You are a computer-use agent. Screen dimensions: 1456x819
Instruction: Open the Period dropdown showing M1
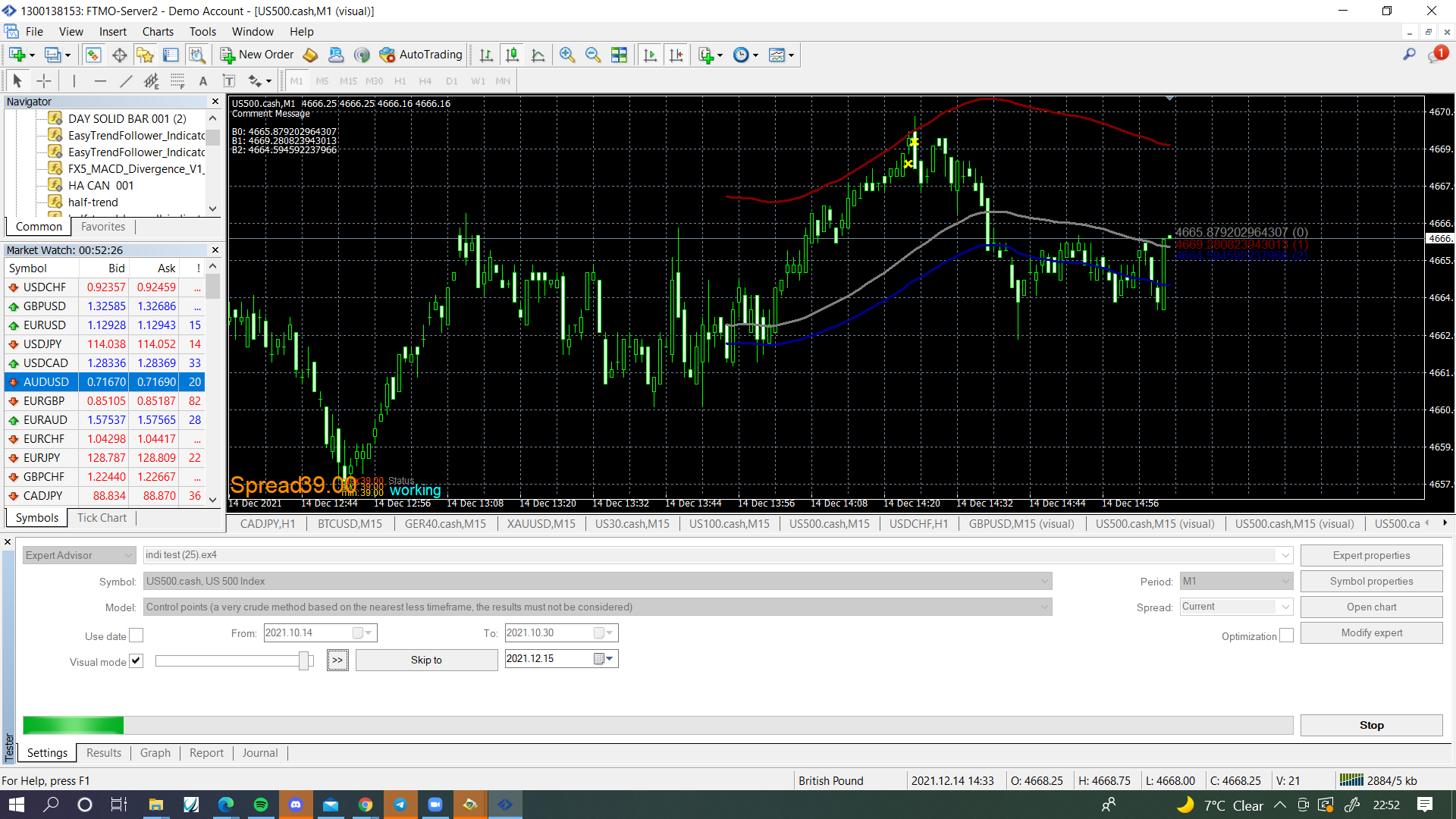click(x=1236, y=581)
